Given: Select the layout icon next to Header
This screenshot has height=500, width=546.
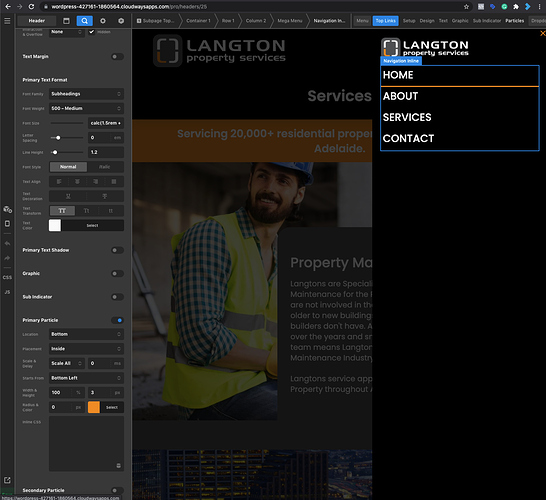Looking at the screenshot, I should pos(66,21).
